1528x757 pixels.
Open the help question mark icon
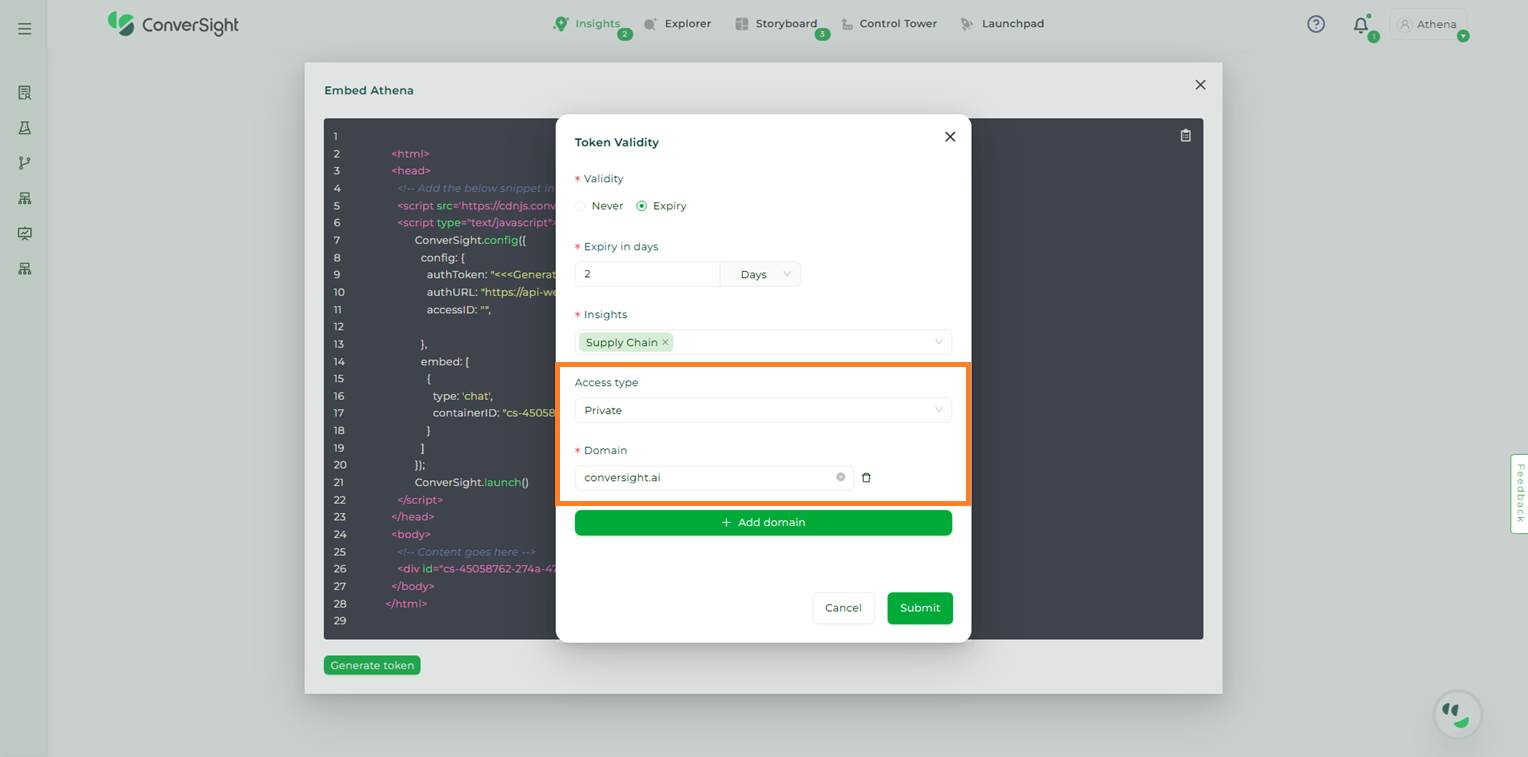click(x=1316, y=24)
